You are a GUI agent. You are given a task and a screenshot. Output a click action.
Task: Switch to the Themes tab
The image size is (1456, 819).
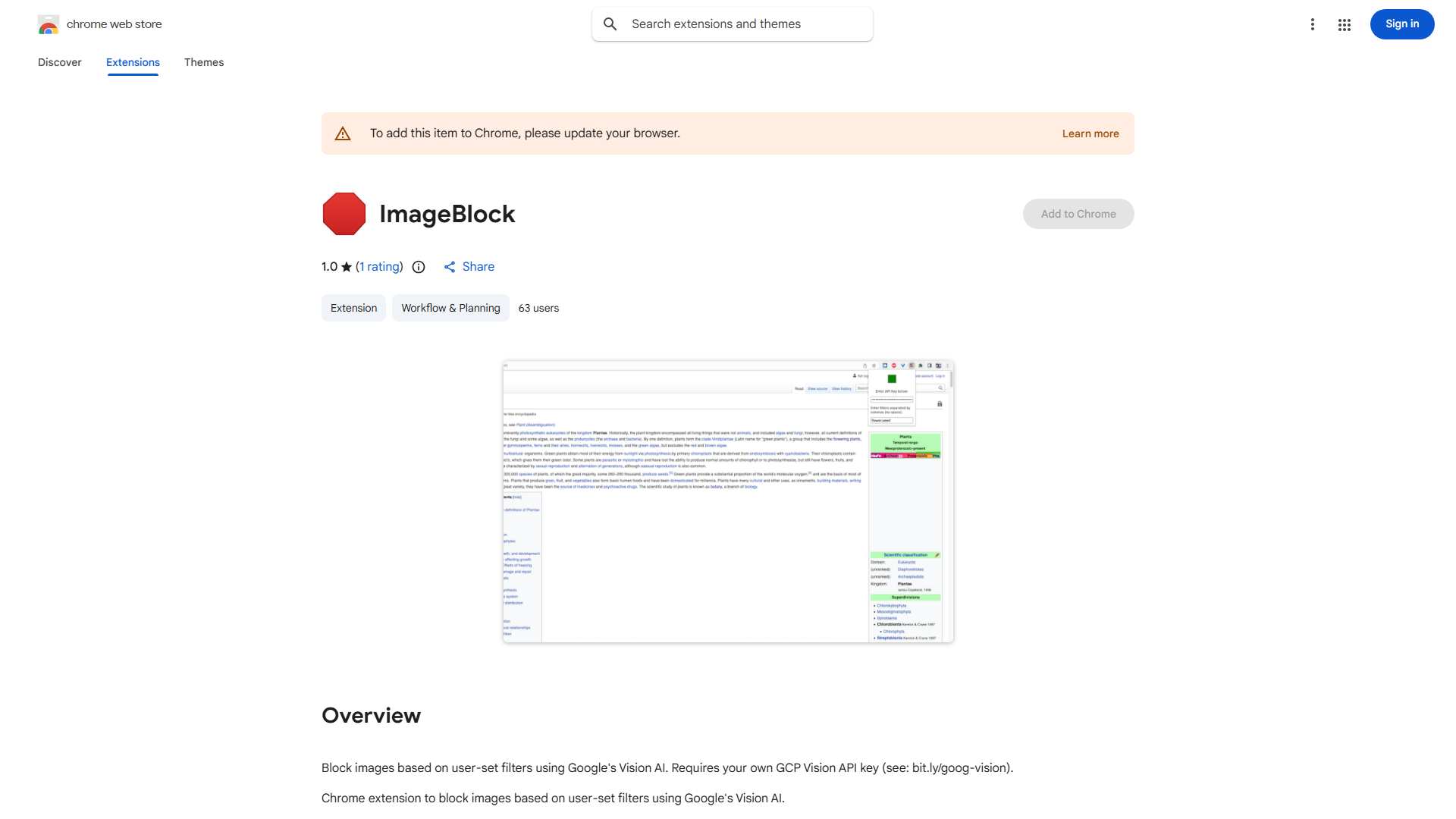tap(204, 62)
